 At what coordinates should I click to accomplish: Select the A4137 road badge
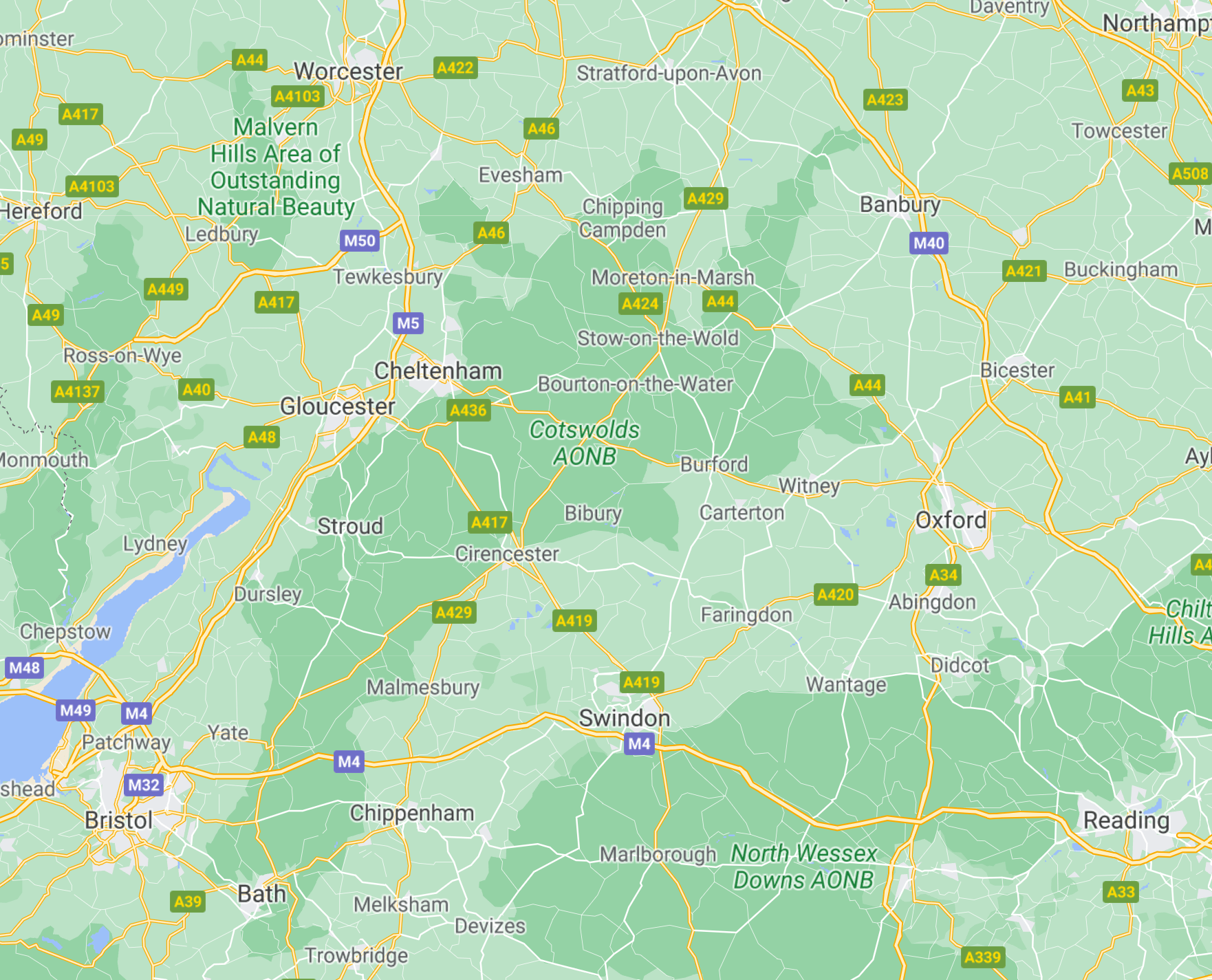pos(78,392)
